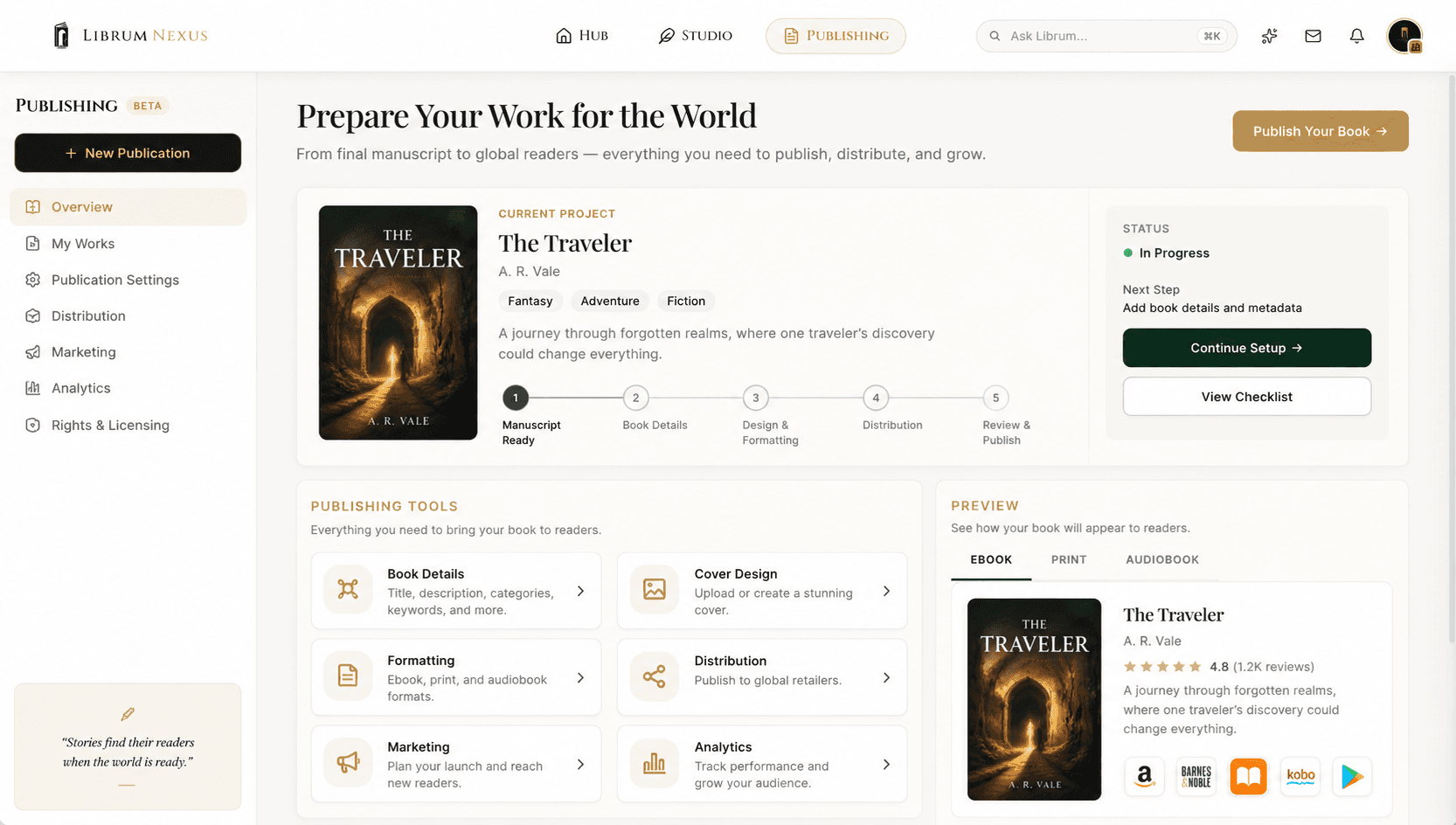
Task: Focus the Ask Librum search field
Action: (1106, 36)
